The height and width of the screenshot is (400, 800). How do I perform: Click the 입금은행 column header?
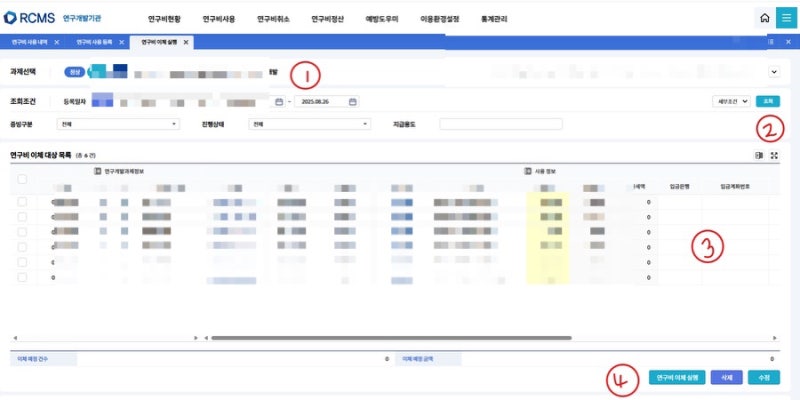[679, 187]
